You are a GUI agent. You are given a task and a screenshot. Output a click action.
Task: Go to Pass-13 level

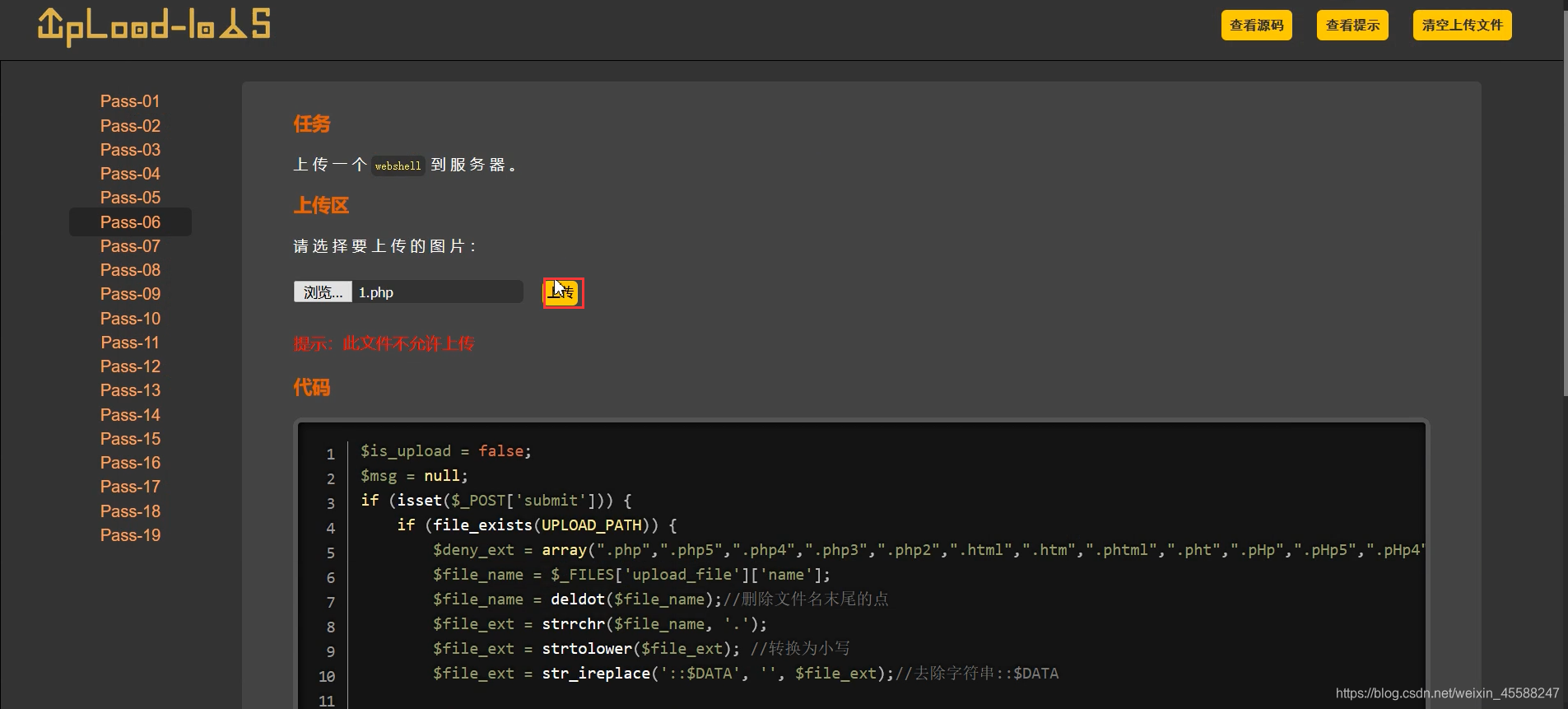tap(130, 390)
